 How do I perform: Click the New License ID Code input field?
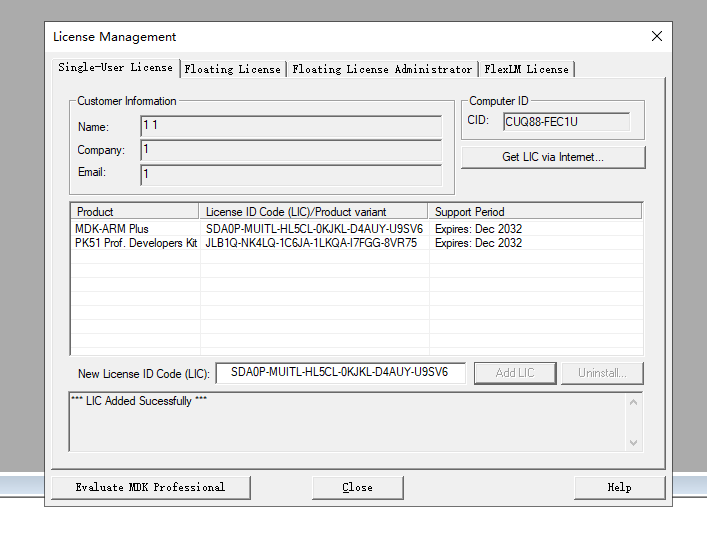pos(340,373)
